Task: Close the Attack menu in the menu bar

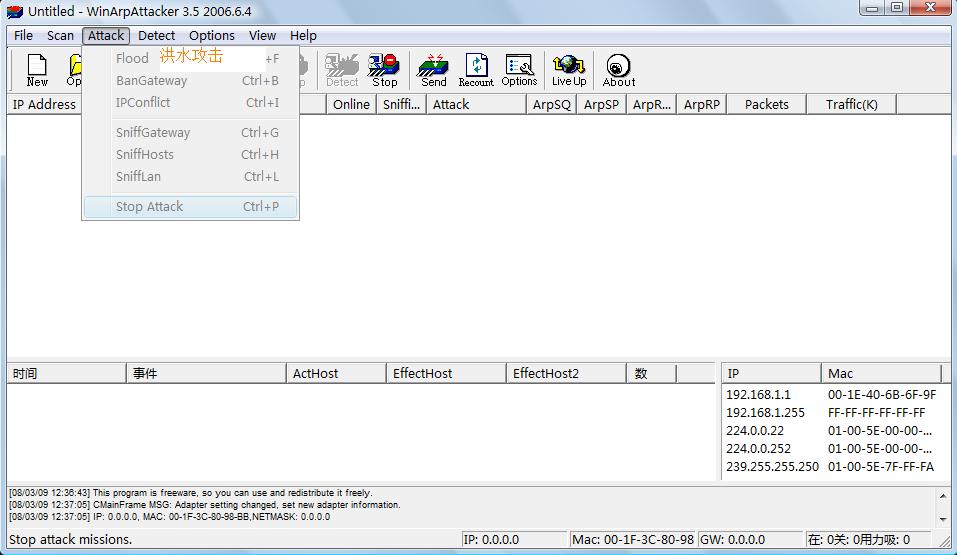Action: pyautogui.click(x=106, y=35)
